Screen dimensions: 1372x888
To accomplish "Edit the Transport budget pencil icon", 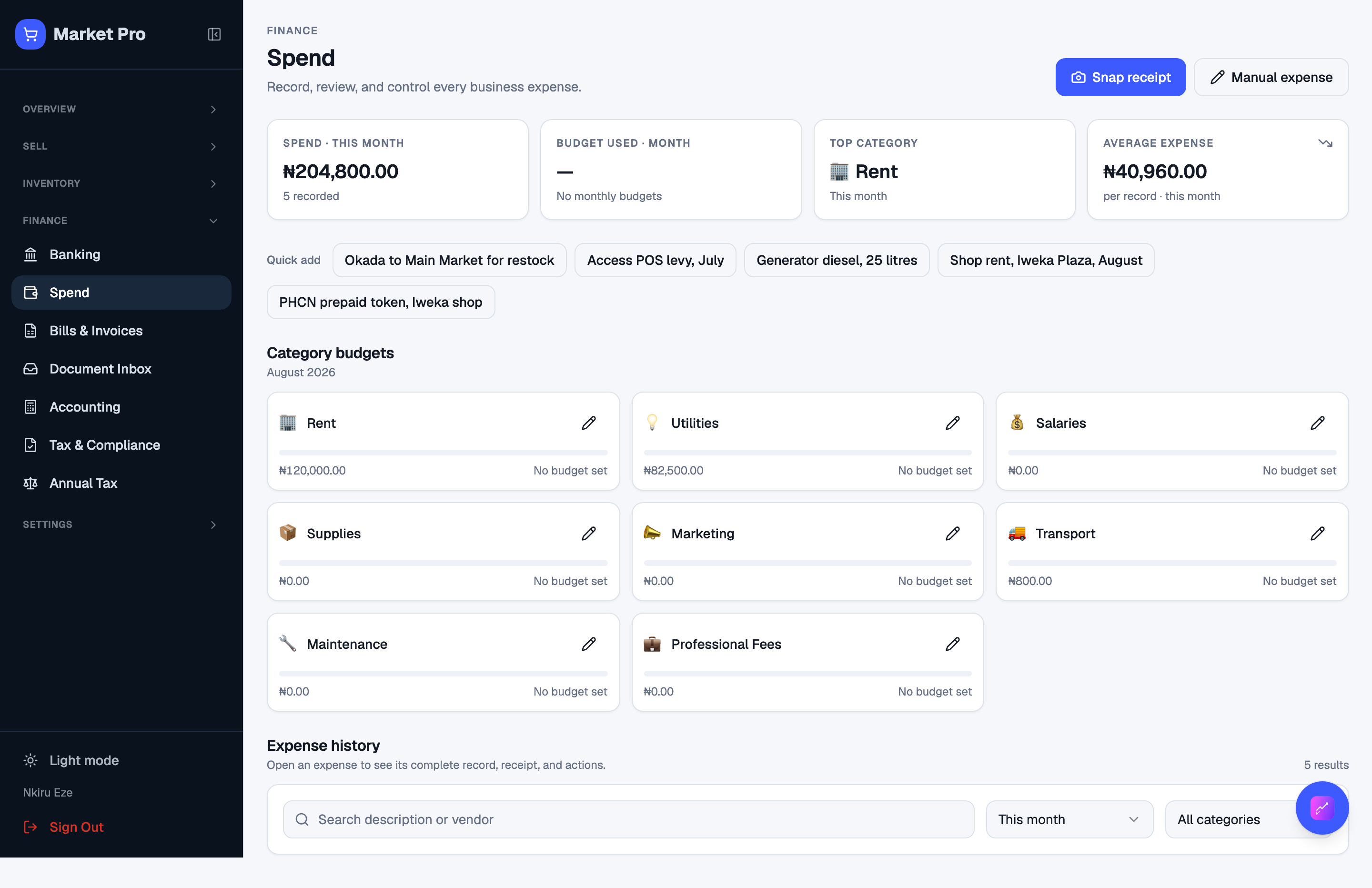I will [1318, 534].
